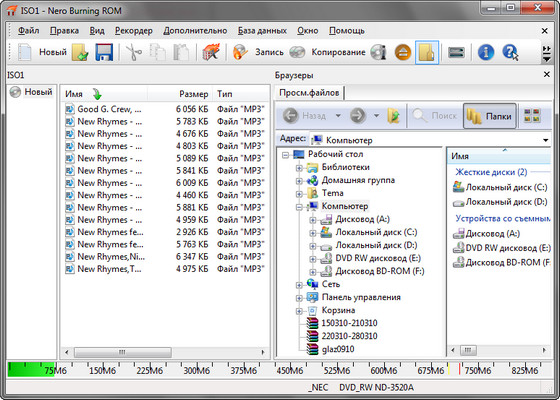Click the burning flame Запись icon
Viewport: 560px width, 400px height.
[240, 52]
